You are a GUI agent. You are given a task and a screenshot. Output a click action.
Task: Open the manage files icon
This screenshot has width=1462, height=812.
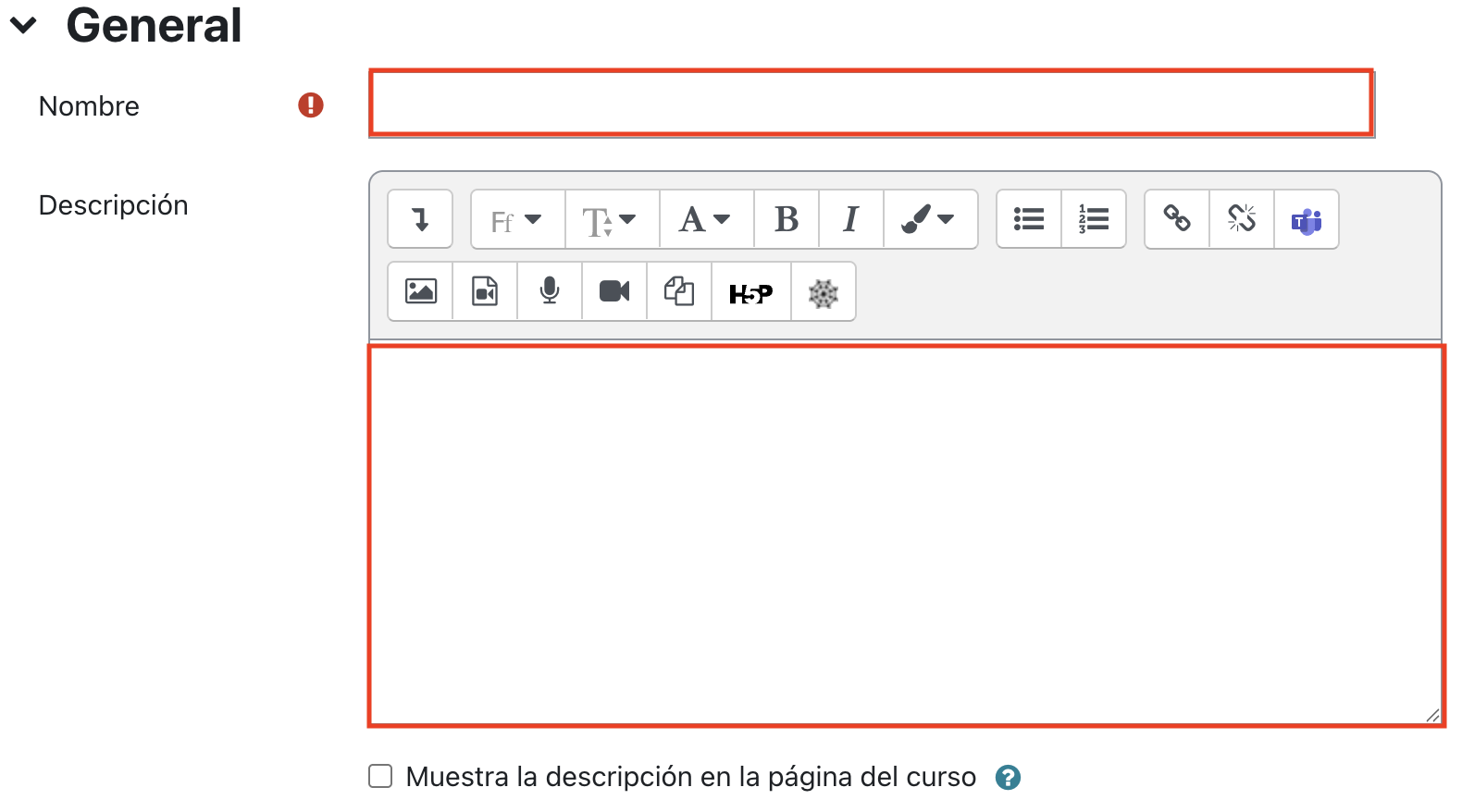[679, 291]
